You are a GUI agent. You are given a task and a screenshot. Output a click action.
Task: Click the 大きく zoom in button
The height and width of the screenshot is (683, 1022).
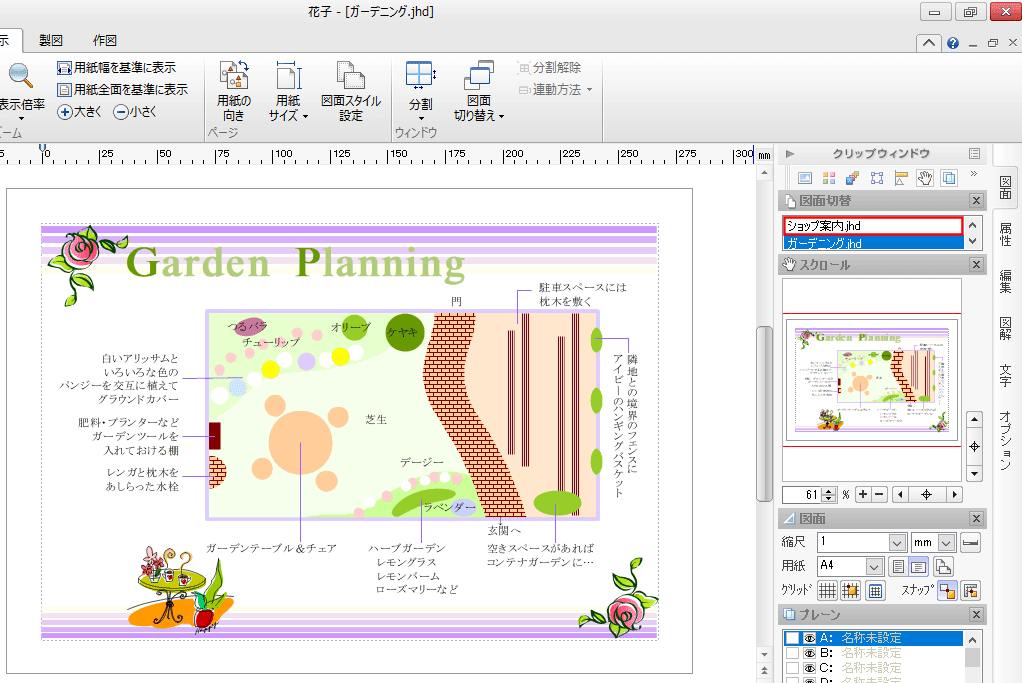point(80,112)
